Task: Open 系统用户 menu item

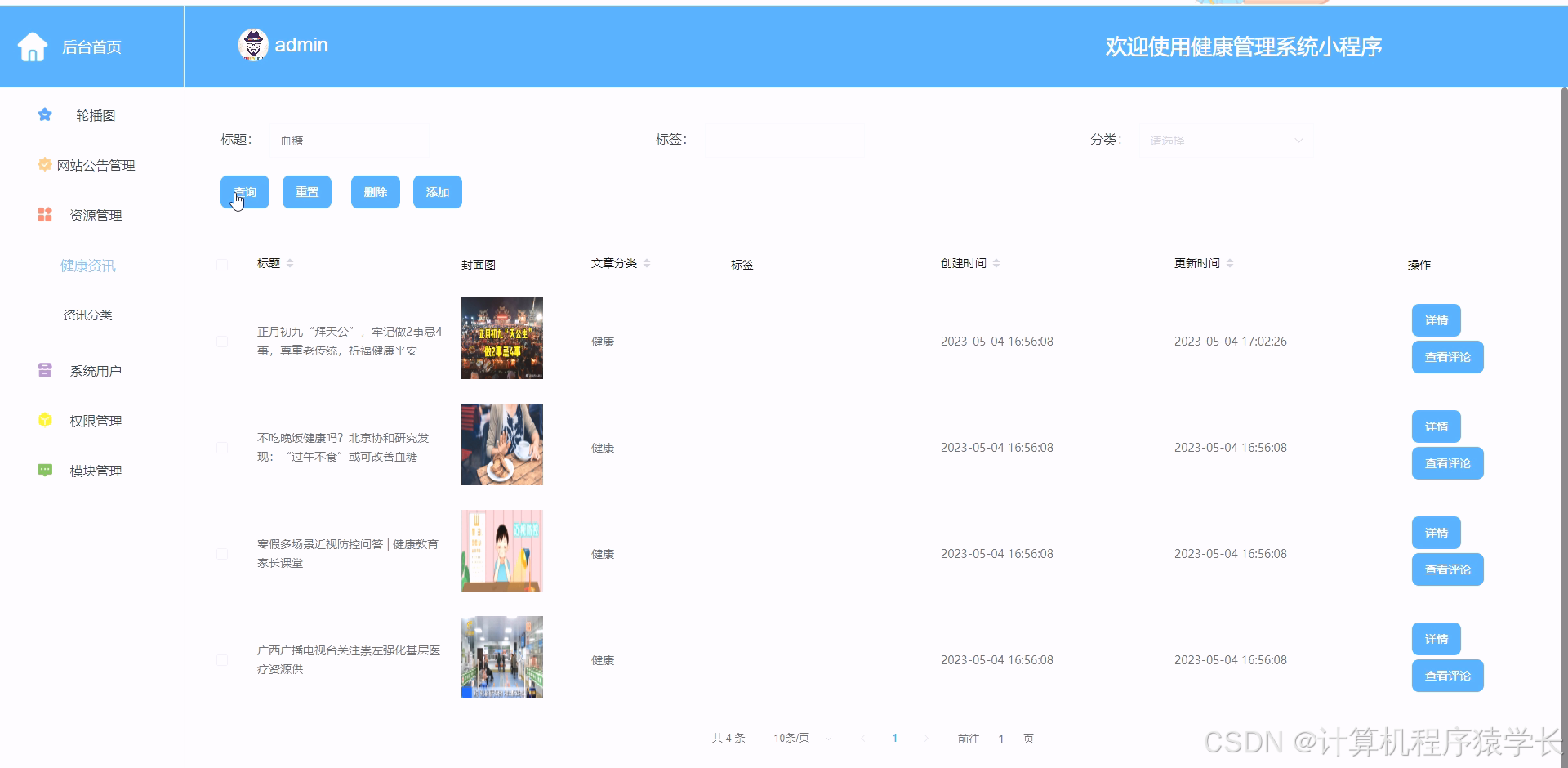Action: pyautogui.click(x=96, y=371)
